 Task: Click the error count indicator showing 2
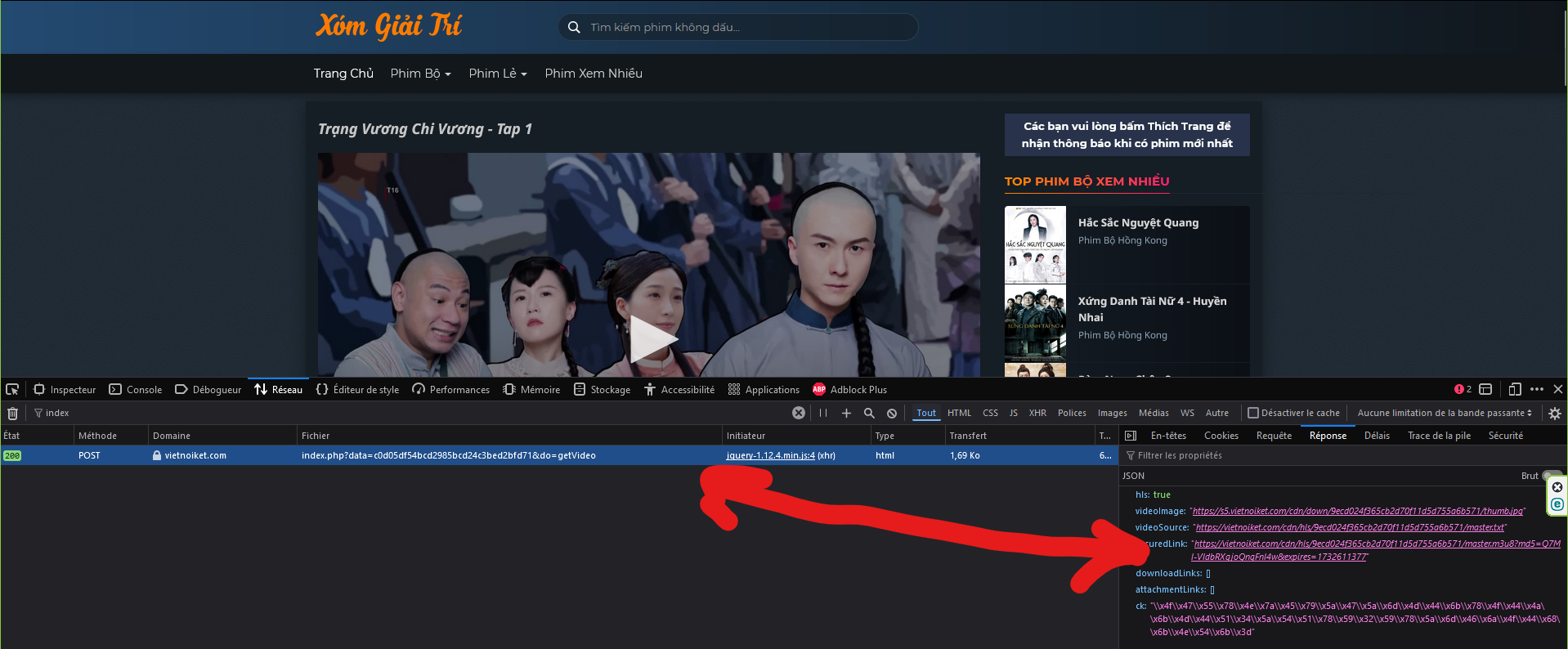coord(1463,390)
